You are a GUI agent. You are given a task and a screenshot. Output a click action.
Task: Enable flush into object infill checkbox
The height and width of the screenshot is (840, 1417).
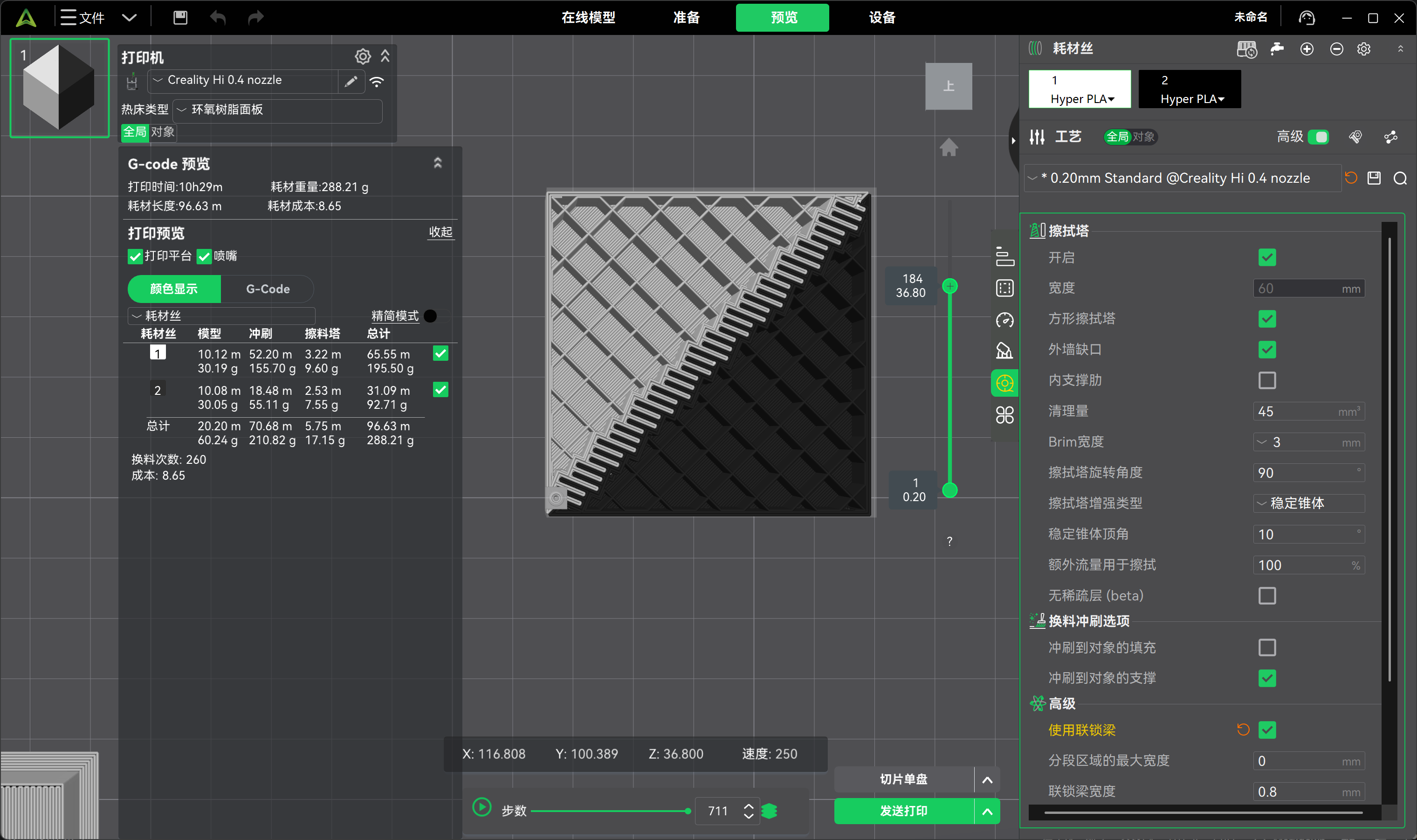pos(1267,647)
